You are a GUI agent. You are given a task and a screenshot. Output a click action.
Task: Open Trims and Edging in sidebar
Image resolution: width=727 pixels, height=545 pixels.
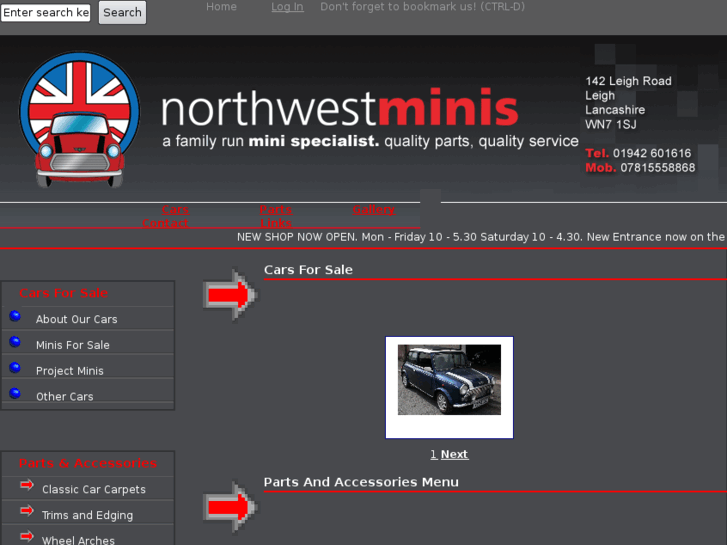tap(87, 515)
